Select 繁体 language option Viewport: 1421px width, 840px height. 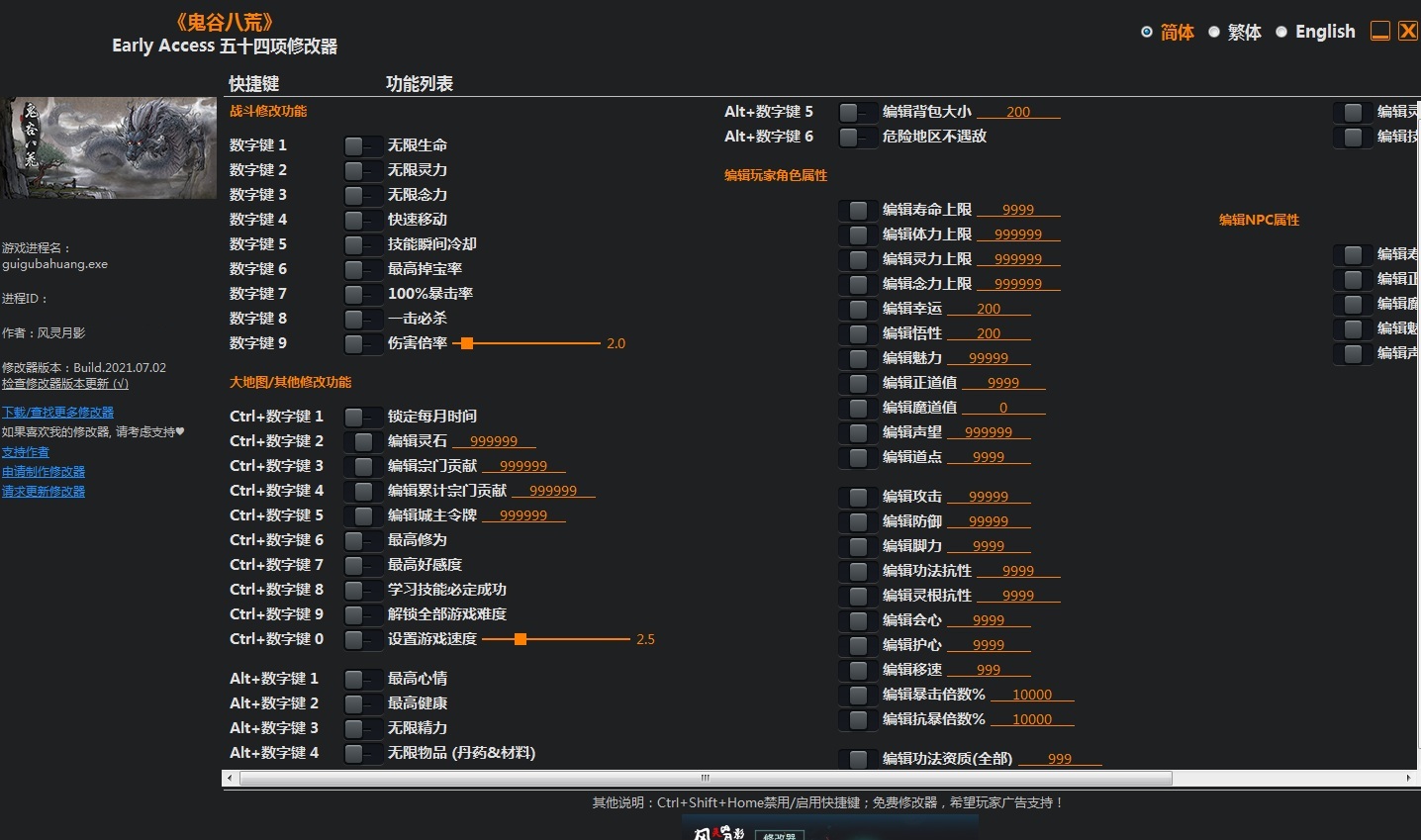click(1214, 32)
